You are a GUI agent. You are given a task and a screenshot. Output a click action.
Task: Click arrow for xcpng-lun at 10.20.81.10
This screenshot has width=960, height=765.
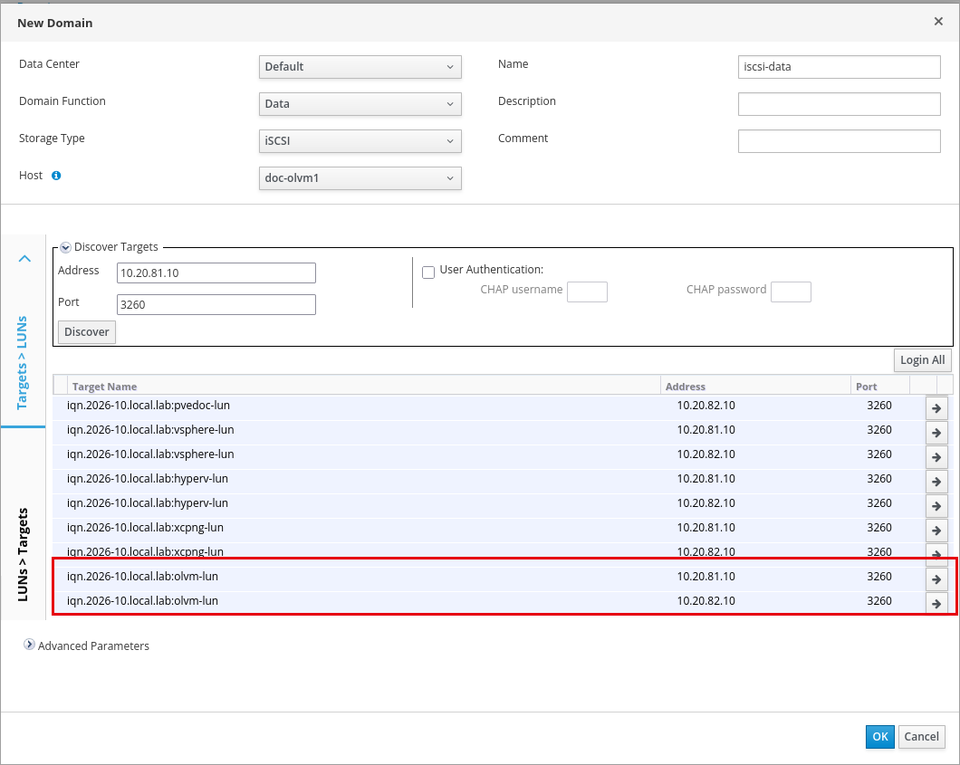[x=936, y=531]
